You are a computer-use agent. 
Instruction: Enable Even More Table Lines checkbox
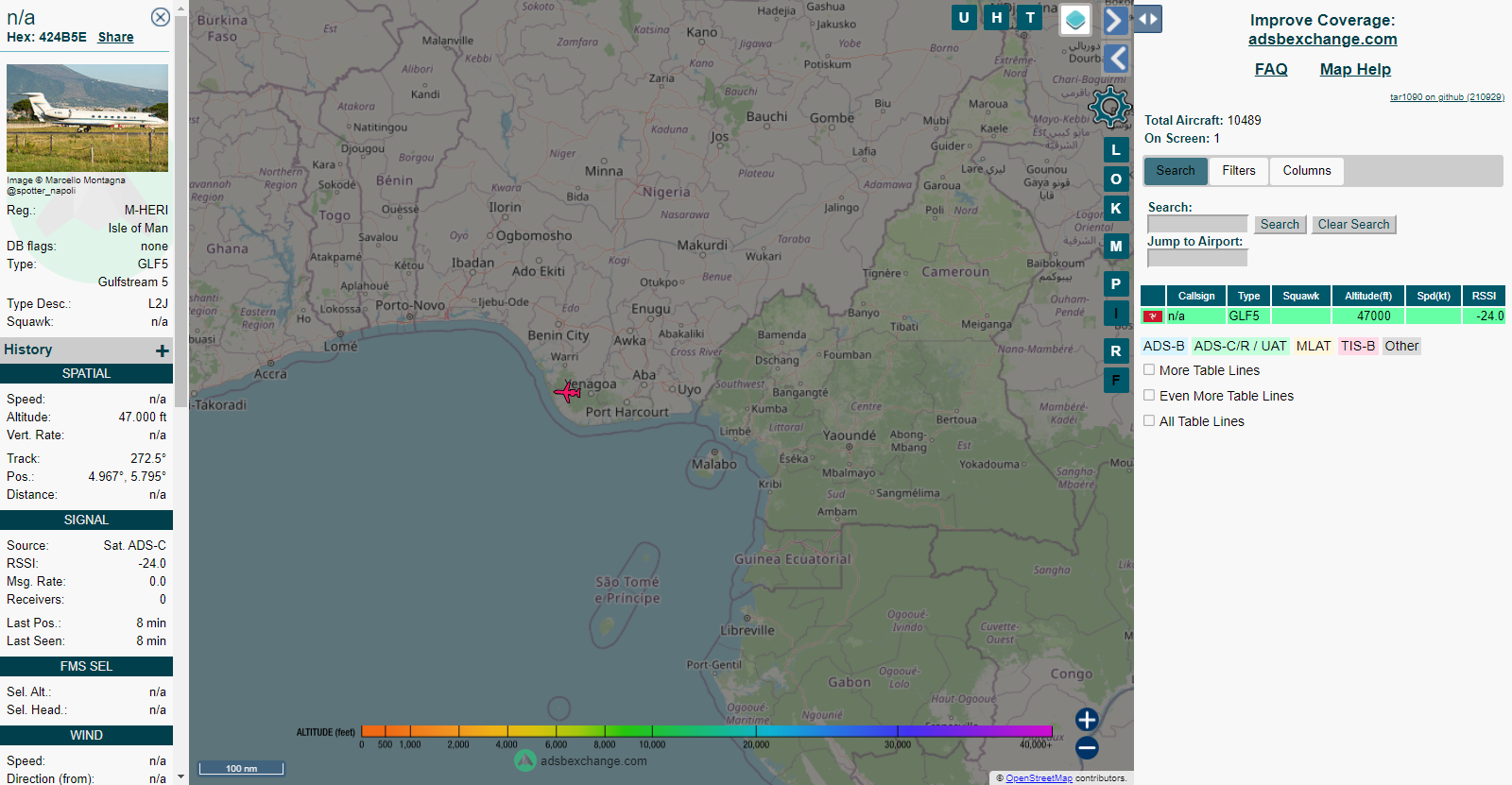(x=1149, y=395)
